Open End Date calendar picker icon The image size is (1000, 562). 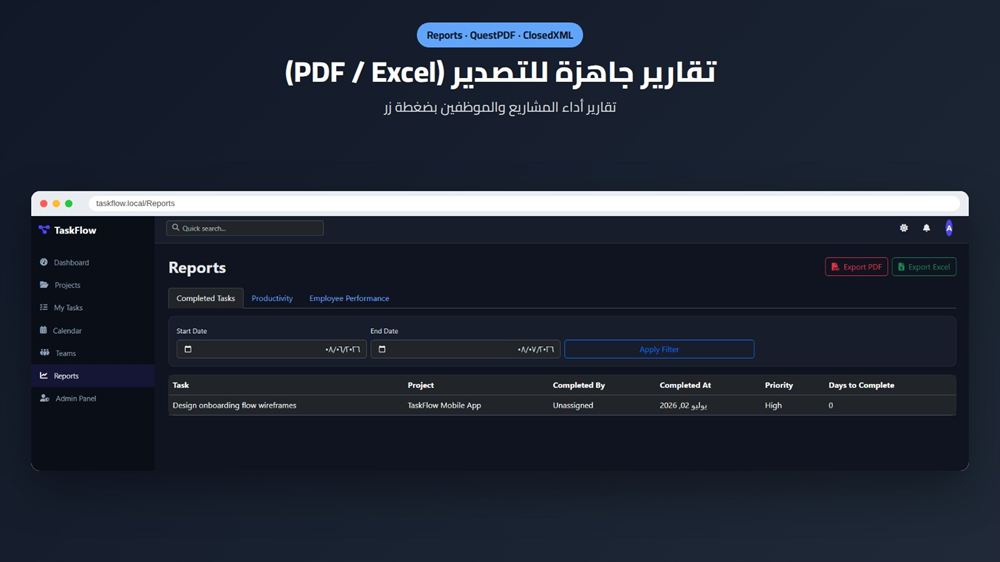click(382, 349)
